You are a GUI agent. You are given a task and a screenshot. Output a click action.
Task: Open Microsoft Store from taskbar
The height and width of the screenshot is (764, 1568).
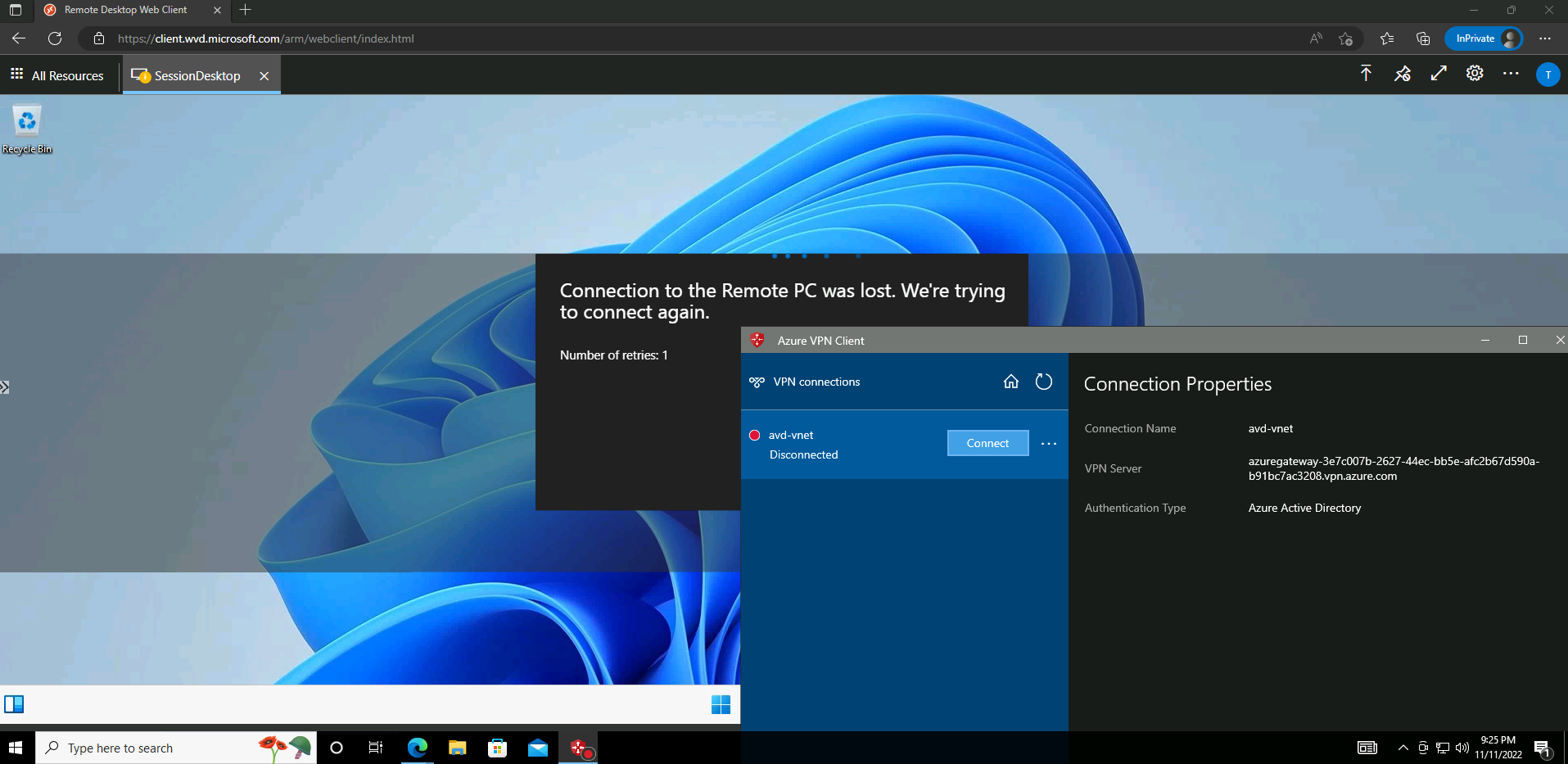pyautogui.click(x=497, y=748)
